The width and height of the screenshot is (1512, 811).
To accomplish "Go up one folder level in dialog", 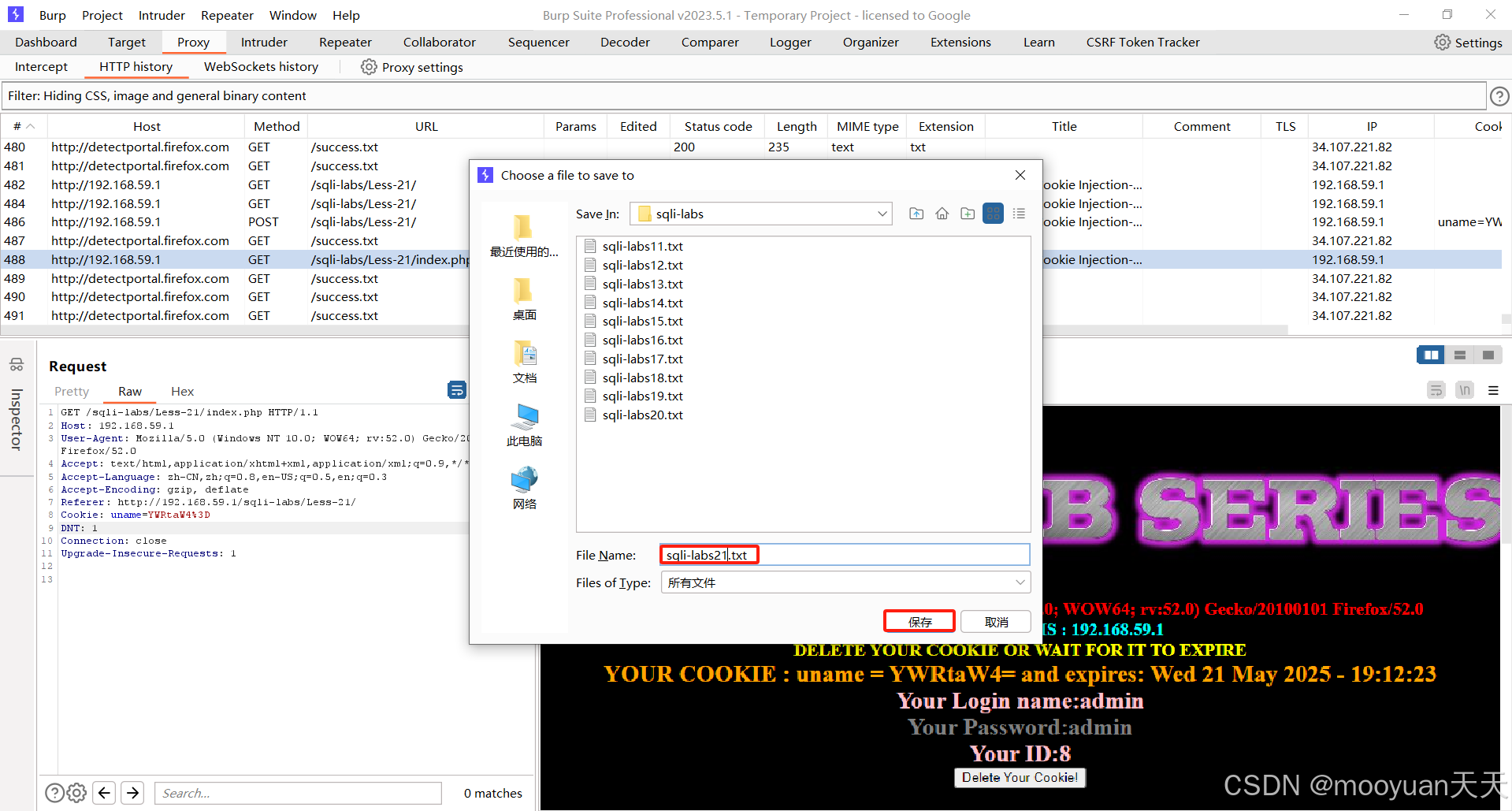I will coord(916,214).
